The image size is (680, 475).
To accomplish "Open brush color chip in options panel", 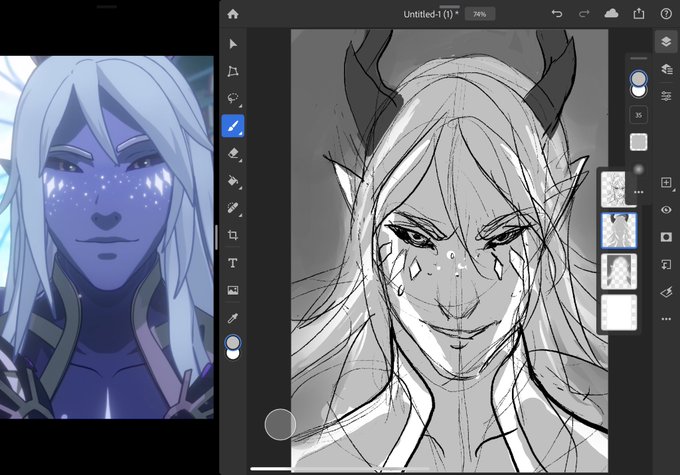I will pos(638,142).
